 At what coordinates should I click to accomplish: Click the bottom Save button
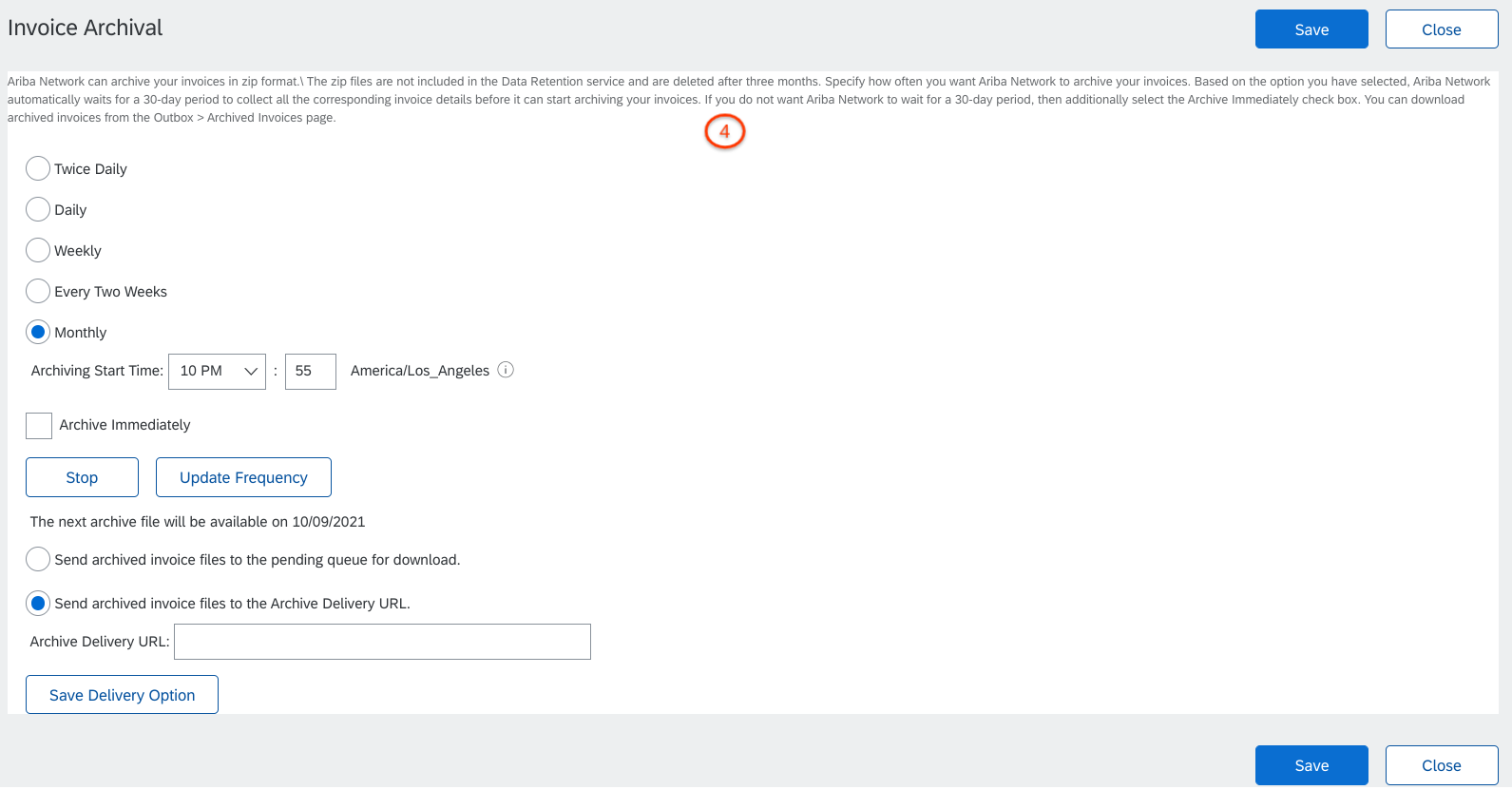(1311, 765)
